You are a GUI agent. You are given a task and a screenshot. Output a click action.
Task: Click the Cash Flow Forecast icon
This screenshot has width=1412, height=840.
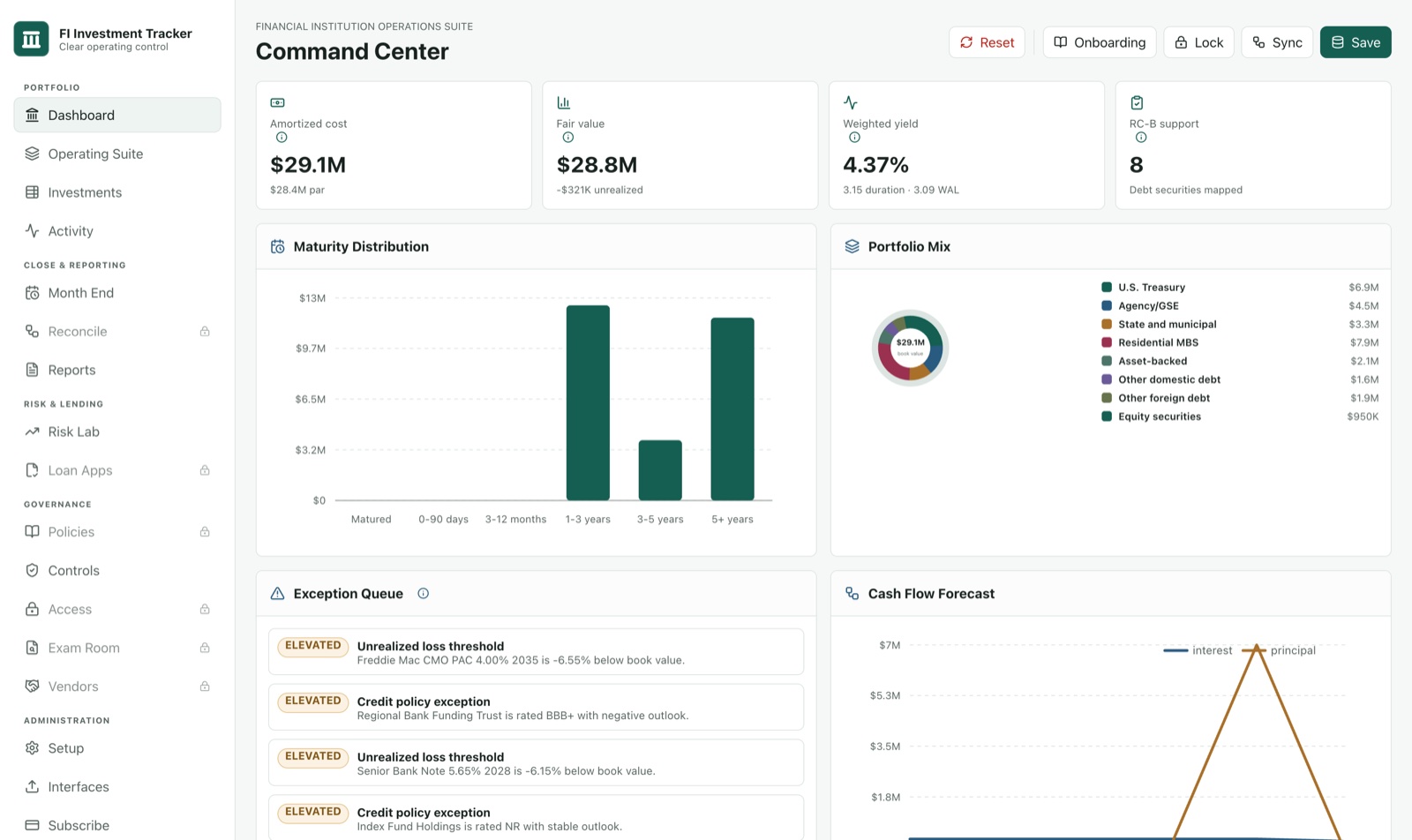(852, 594)
